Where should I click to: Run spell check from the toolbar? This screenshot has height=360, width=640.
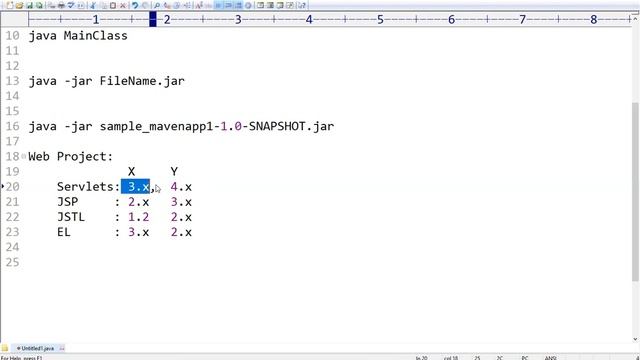click(71, 5)
